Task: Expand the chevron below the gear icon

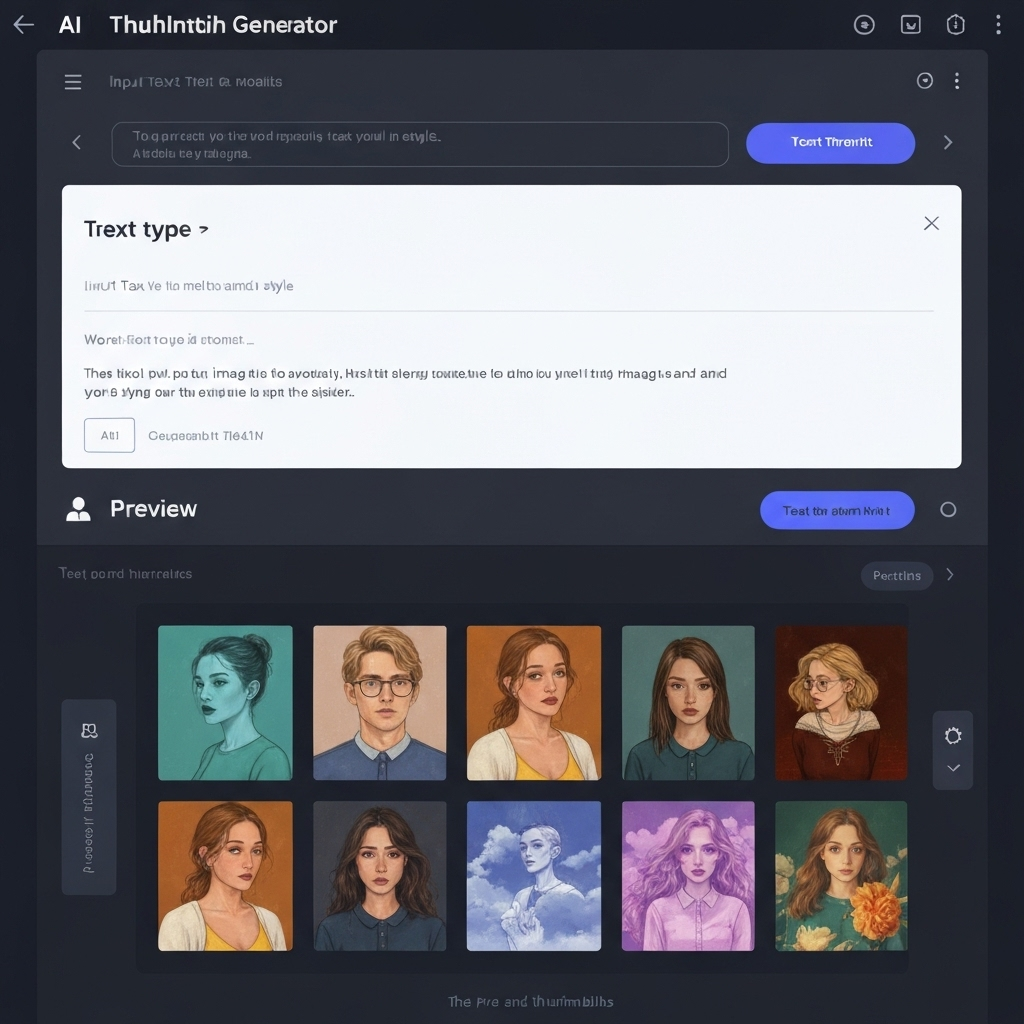Action: click(953, 768)
